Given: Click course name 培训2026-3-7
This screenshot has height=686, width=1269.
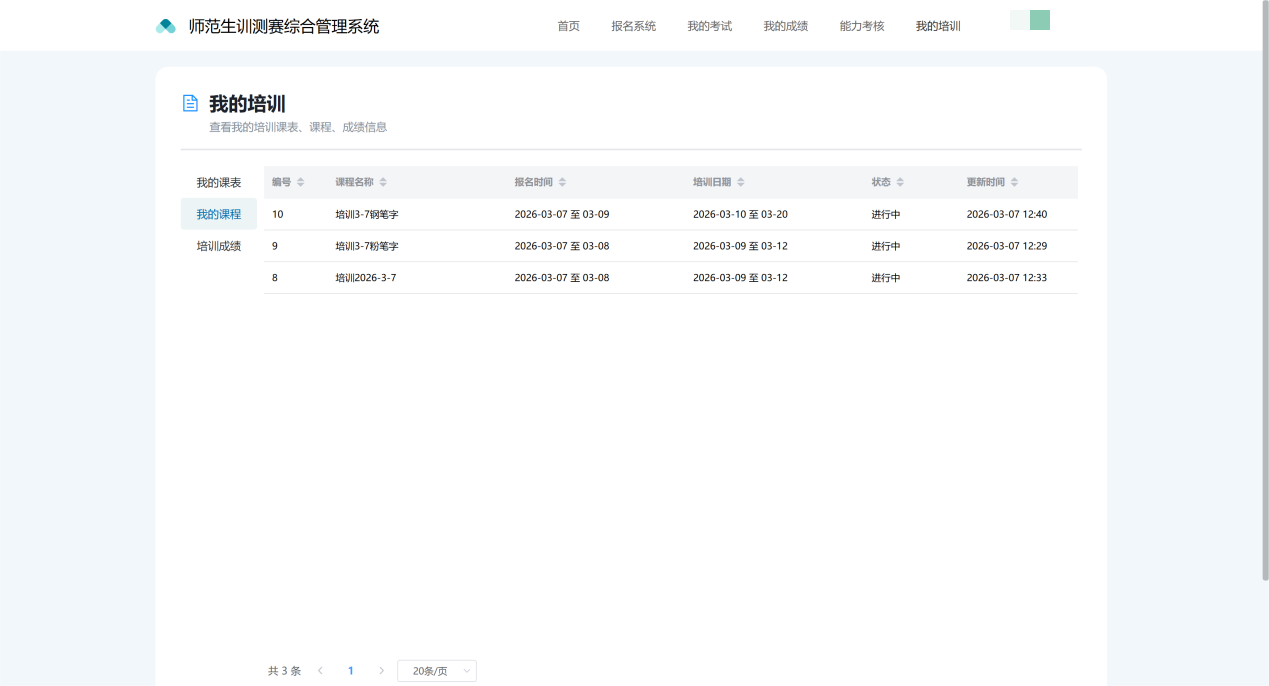Looking at the screenshot, I should point(366,278).
